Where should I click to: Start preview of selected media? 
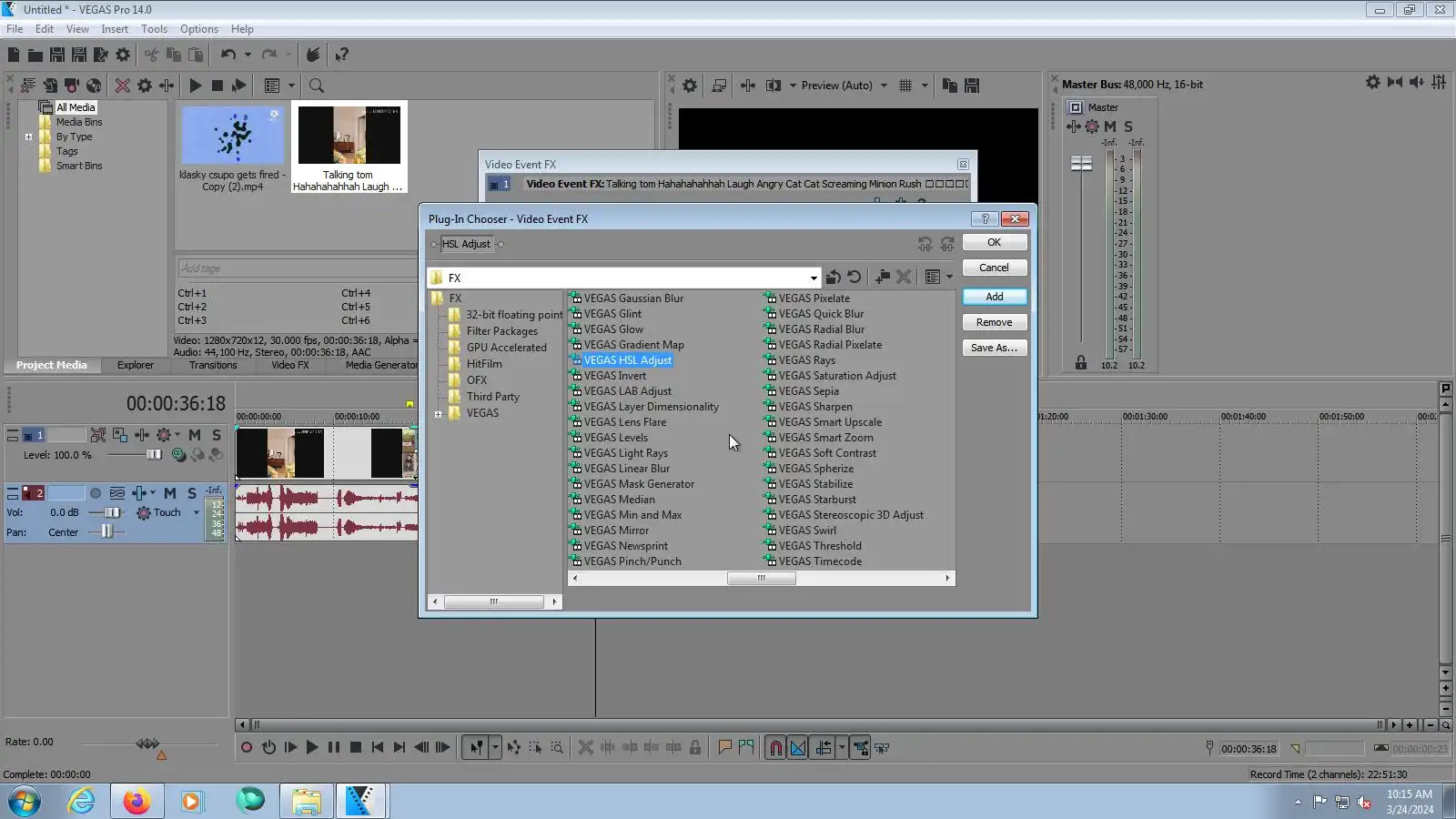point(195,86)
